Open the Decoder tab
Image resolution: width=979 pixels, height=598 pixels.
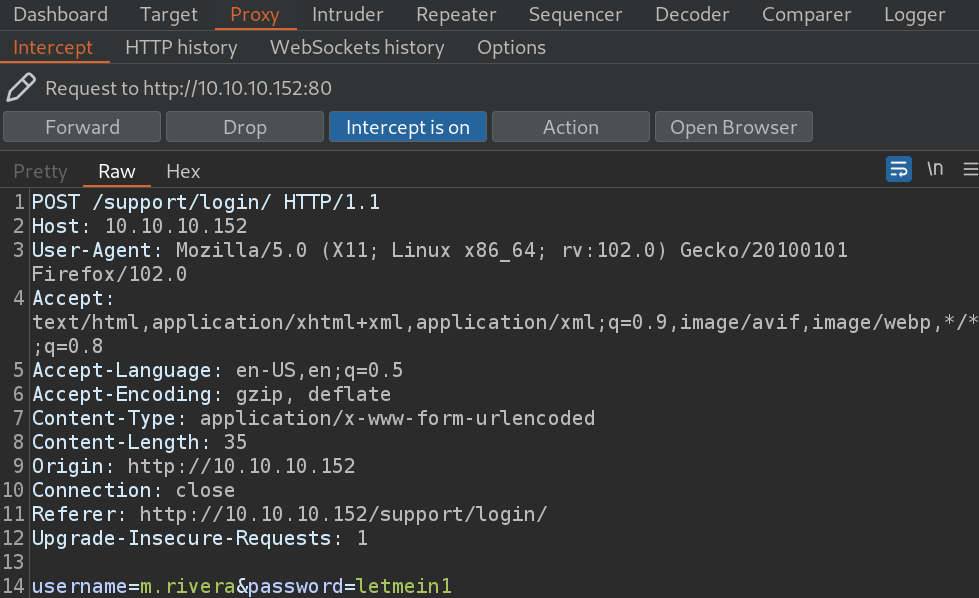[692, 14]
